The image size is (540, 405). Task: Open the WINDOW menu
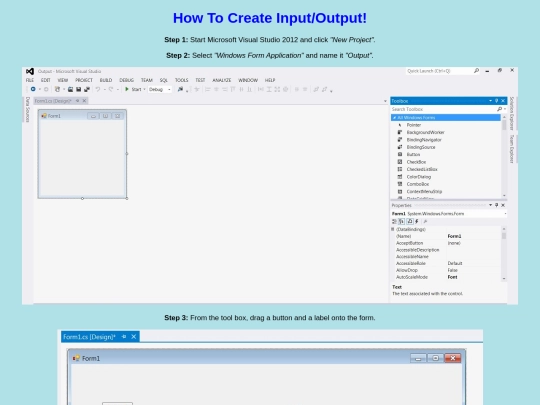[248, 80]
